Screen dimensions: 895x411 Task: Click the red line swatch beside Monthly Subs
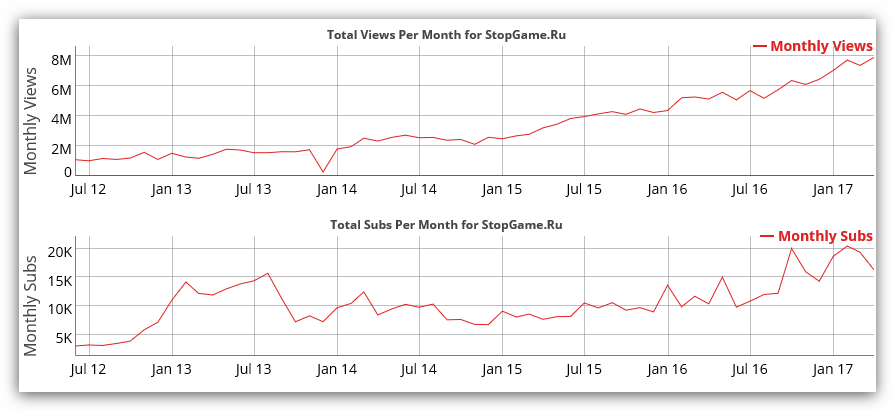point(767,236)
